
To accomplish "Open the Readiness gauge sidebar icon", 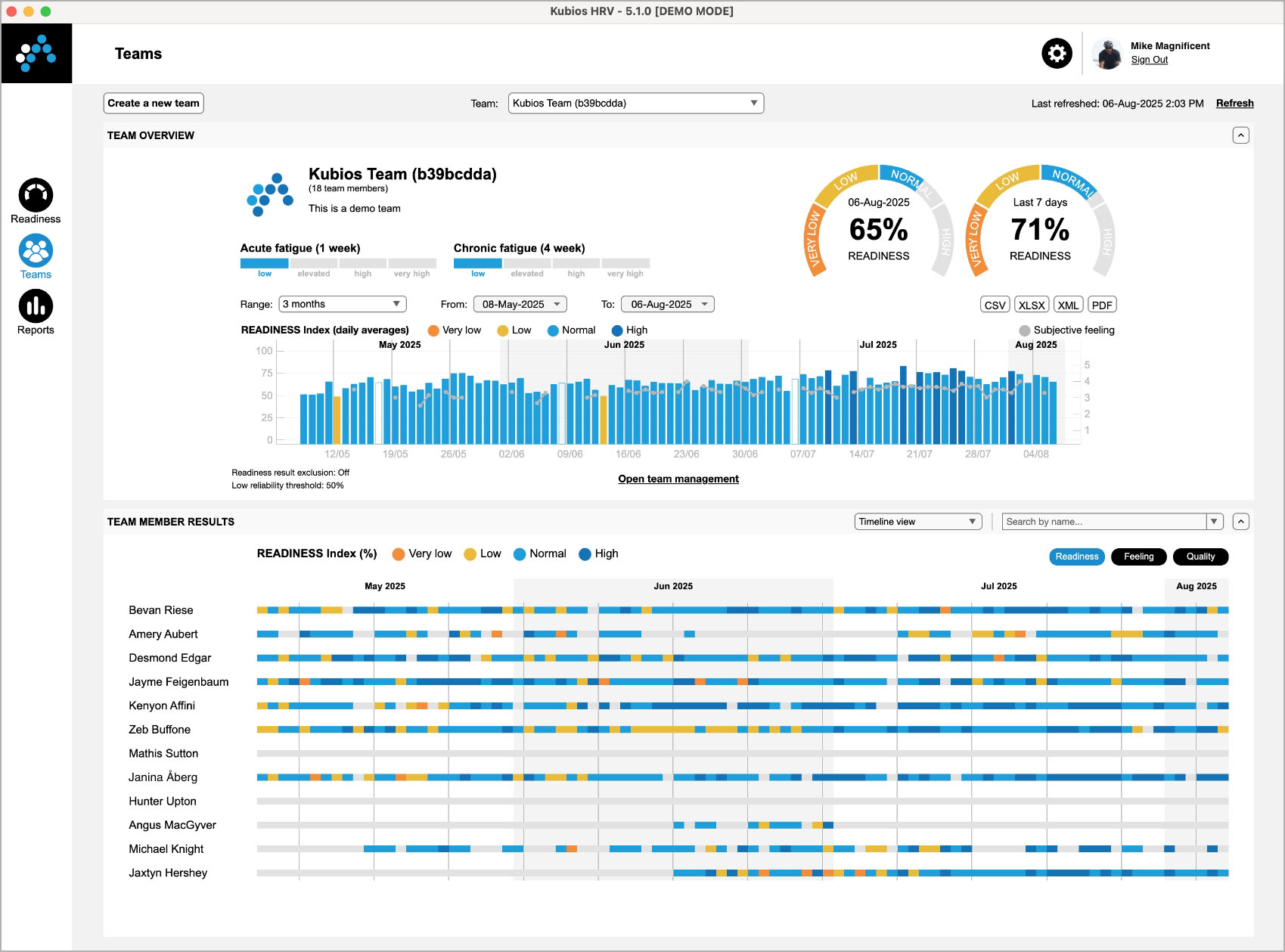I will point(36,196).
